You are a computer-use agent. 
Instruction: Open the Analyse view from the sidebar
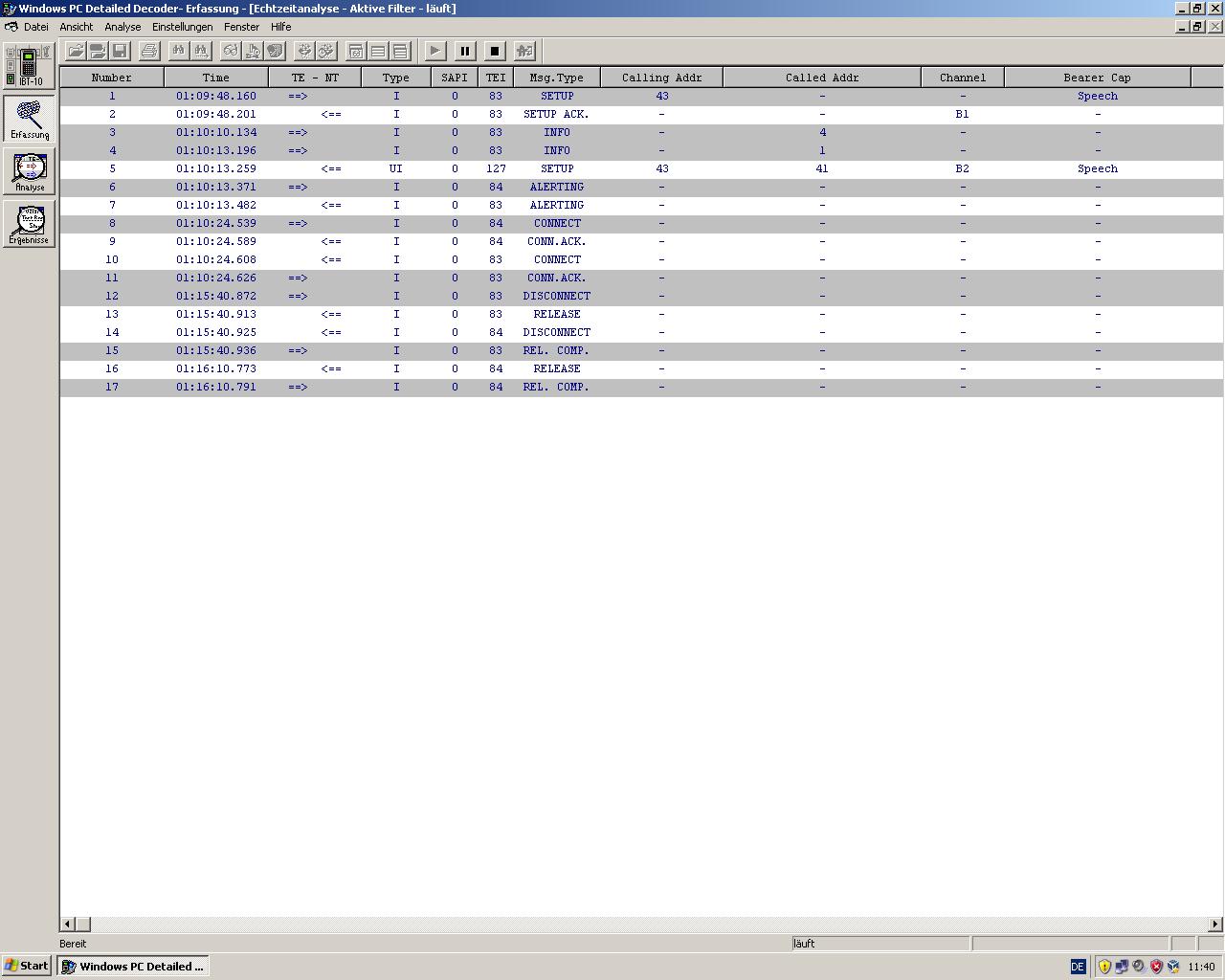(30, 171)
